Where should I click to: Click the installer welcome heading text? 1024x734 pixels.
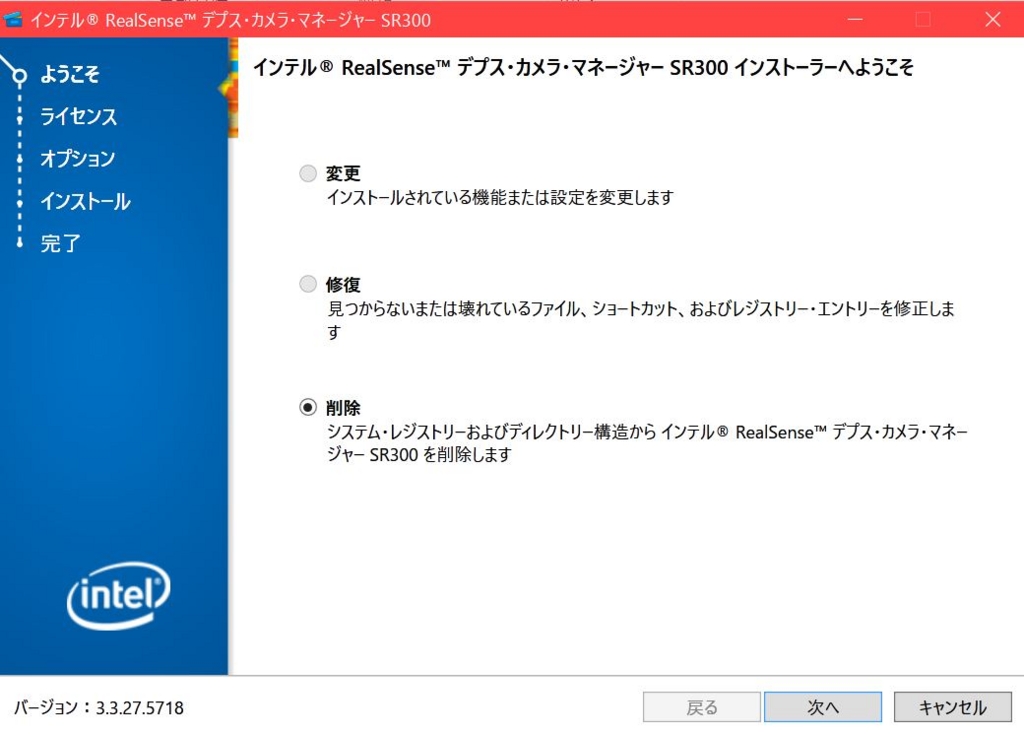[583, 67]
